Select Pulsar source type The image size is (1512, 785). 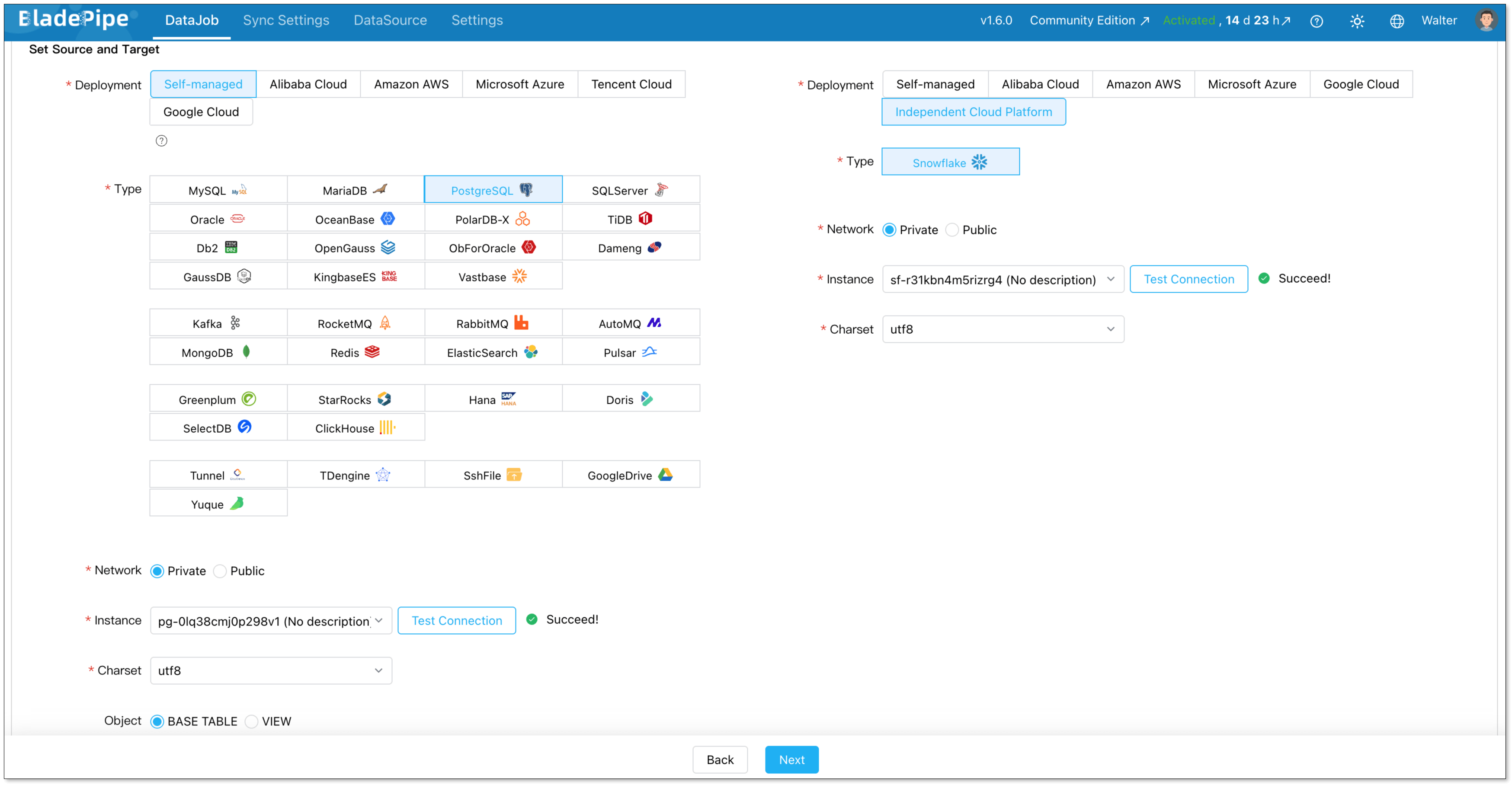[631, 352]
